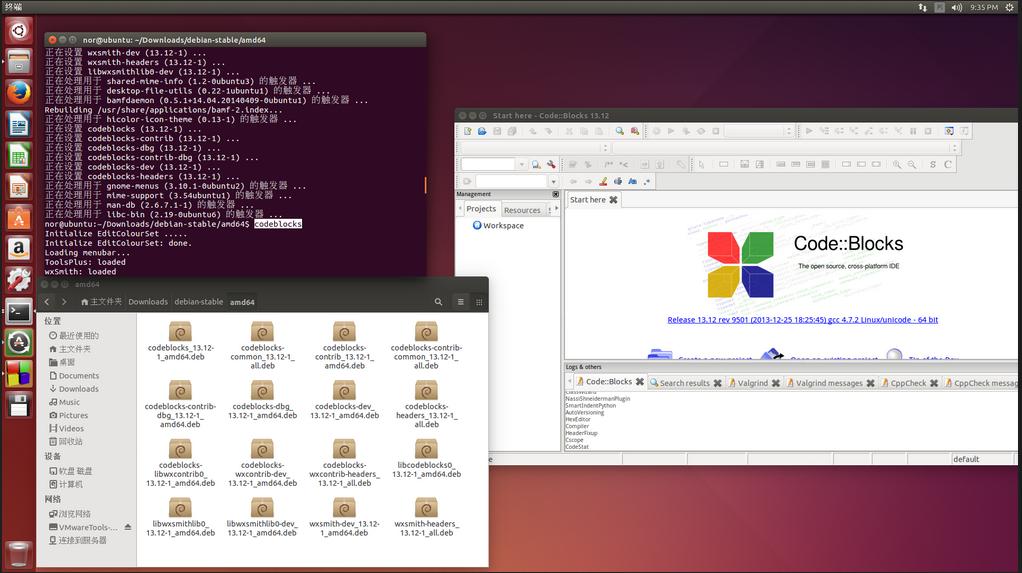Viewport: 1022px width, 573px height.
Task: Click amd64 in file manager path bar
Action: coord(242,302)
